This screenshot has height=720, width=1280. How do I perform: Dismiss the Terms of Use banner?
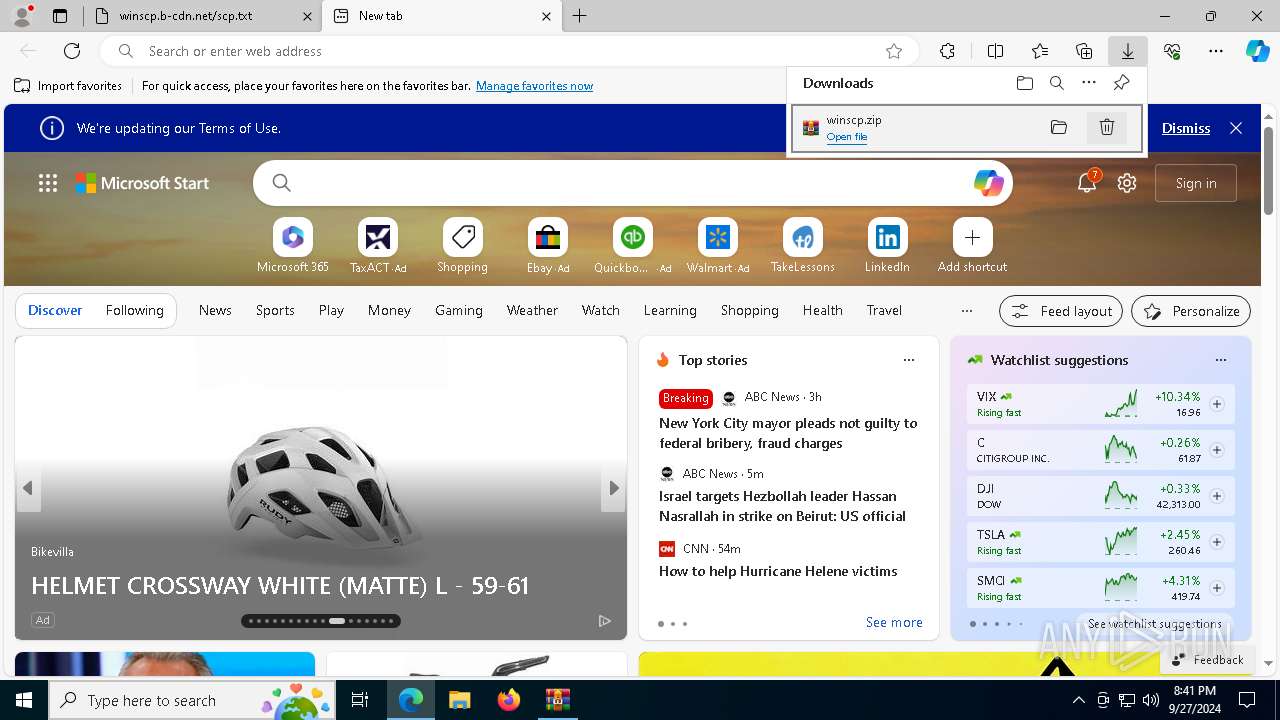click(1186, 128)
